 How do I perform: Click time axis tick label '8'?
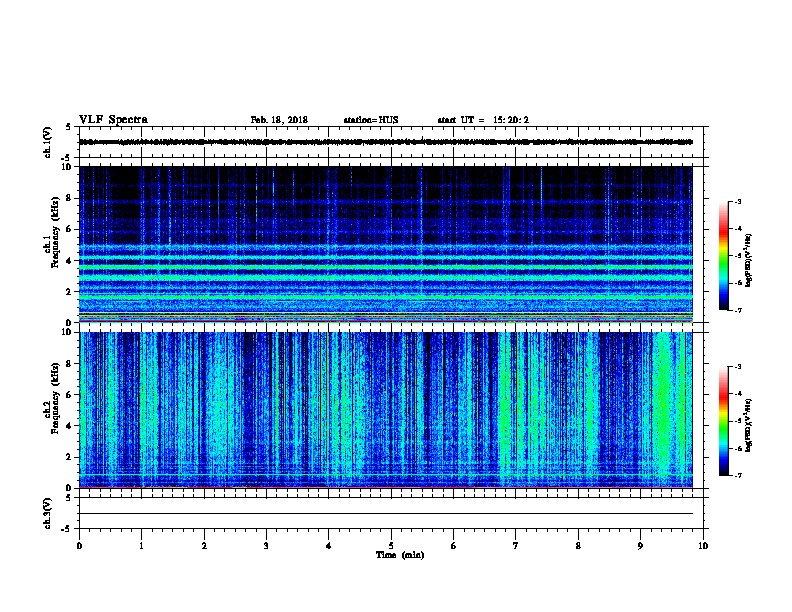578,546
